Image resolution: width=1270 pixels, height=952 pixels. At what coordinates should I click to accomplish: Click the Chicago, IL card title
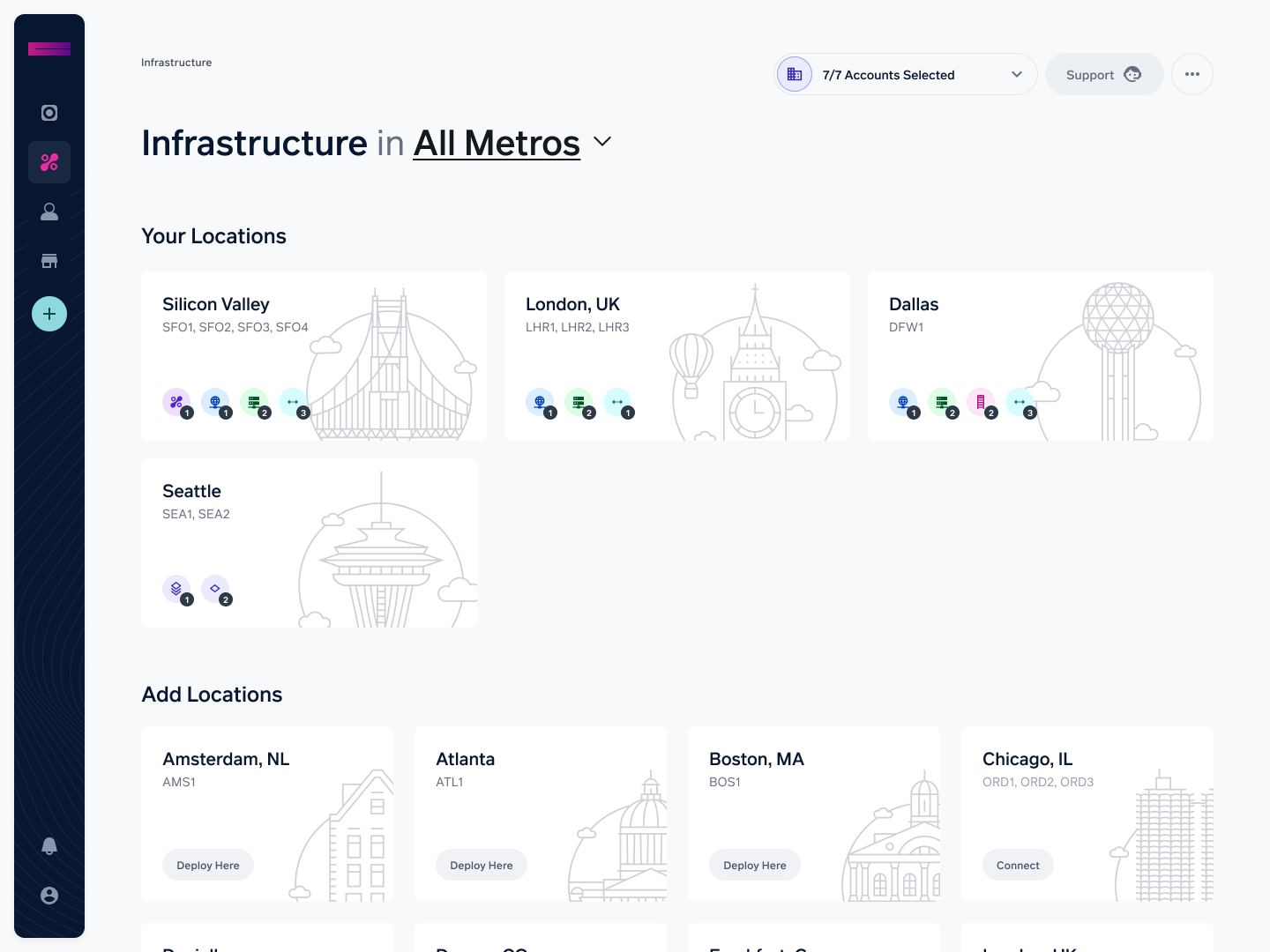(1027, 759)
